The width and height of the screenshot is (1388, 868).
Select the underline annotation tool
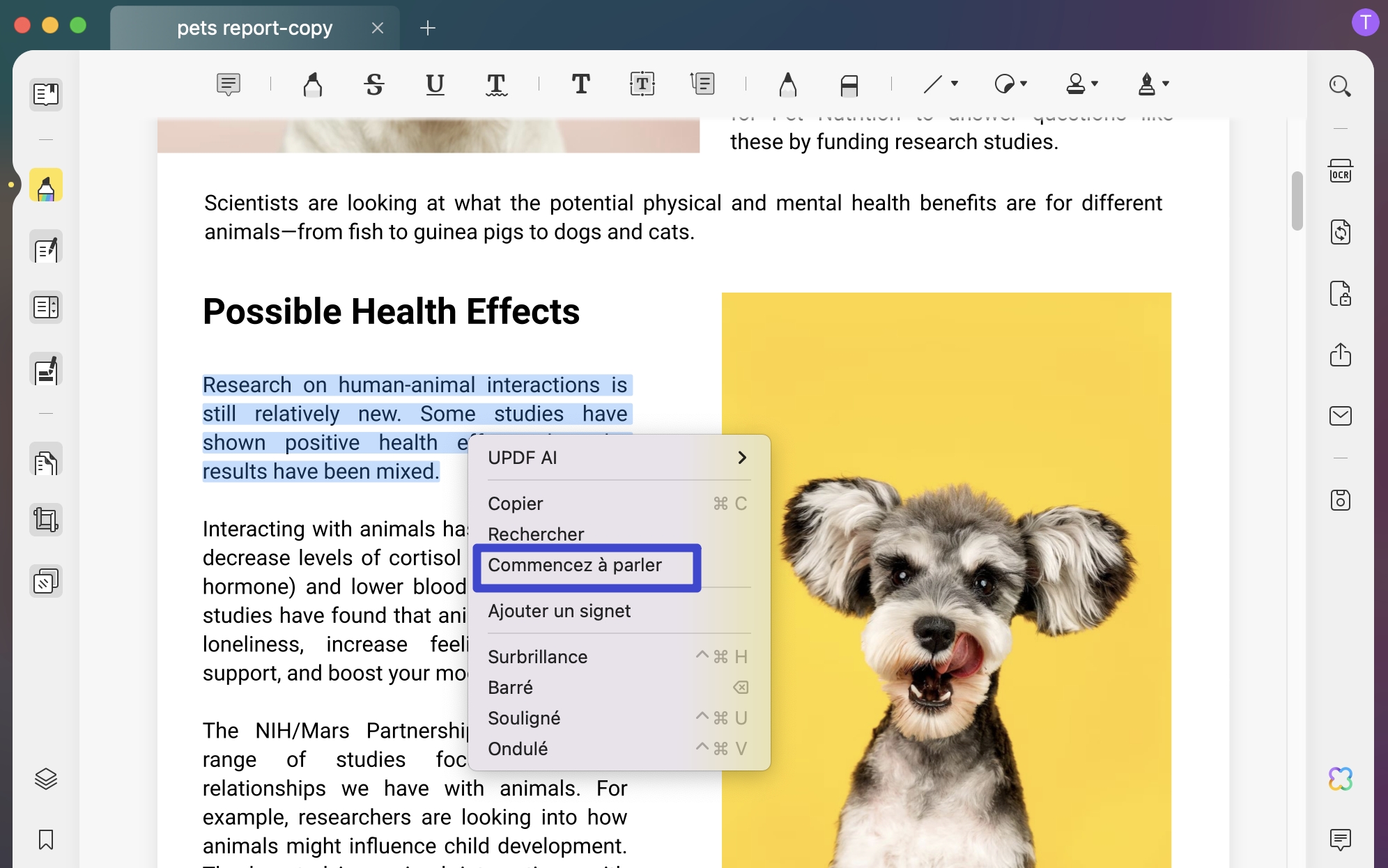coord(435,84)
